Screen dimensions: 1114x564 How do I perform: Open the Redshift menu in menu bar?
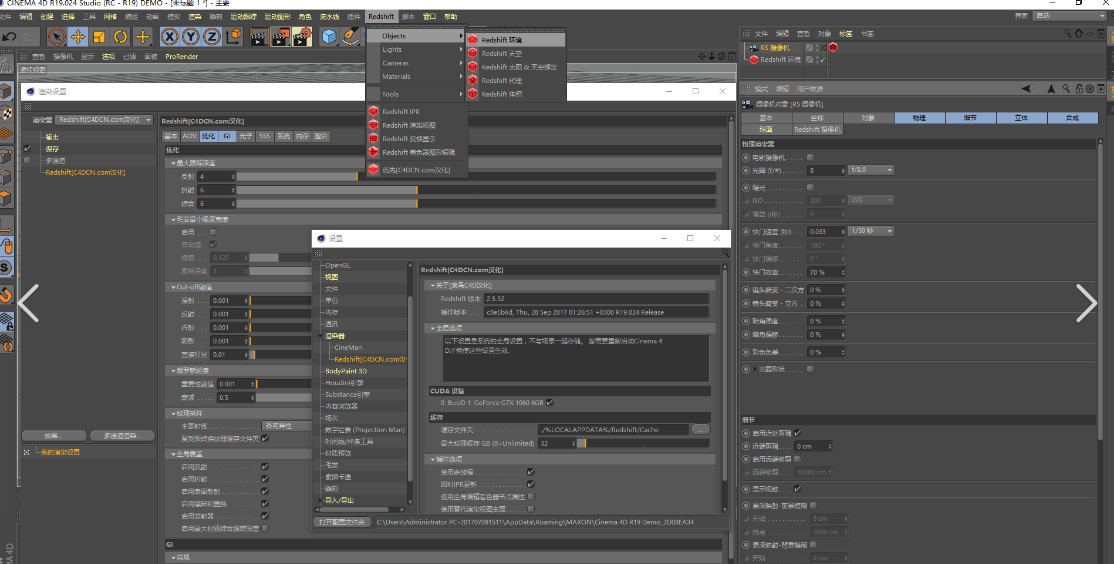tap(382, 16)
